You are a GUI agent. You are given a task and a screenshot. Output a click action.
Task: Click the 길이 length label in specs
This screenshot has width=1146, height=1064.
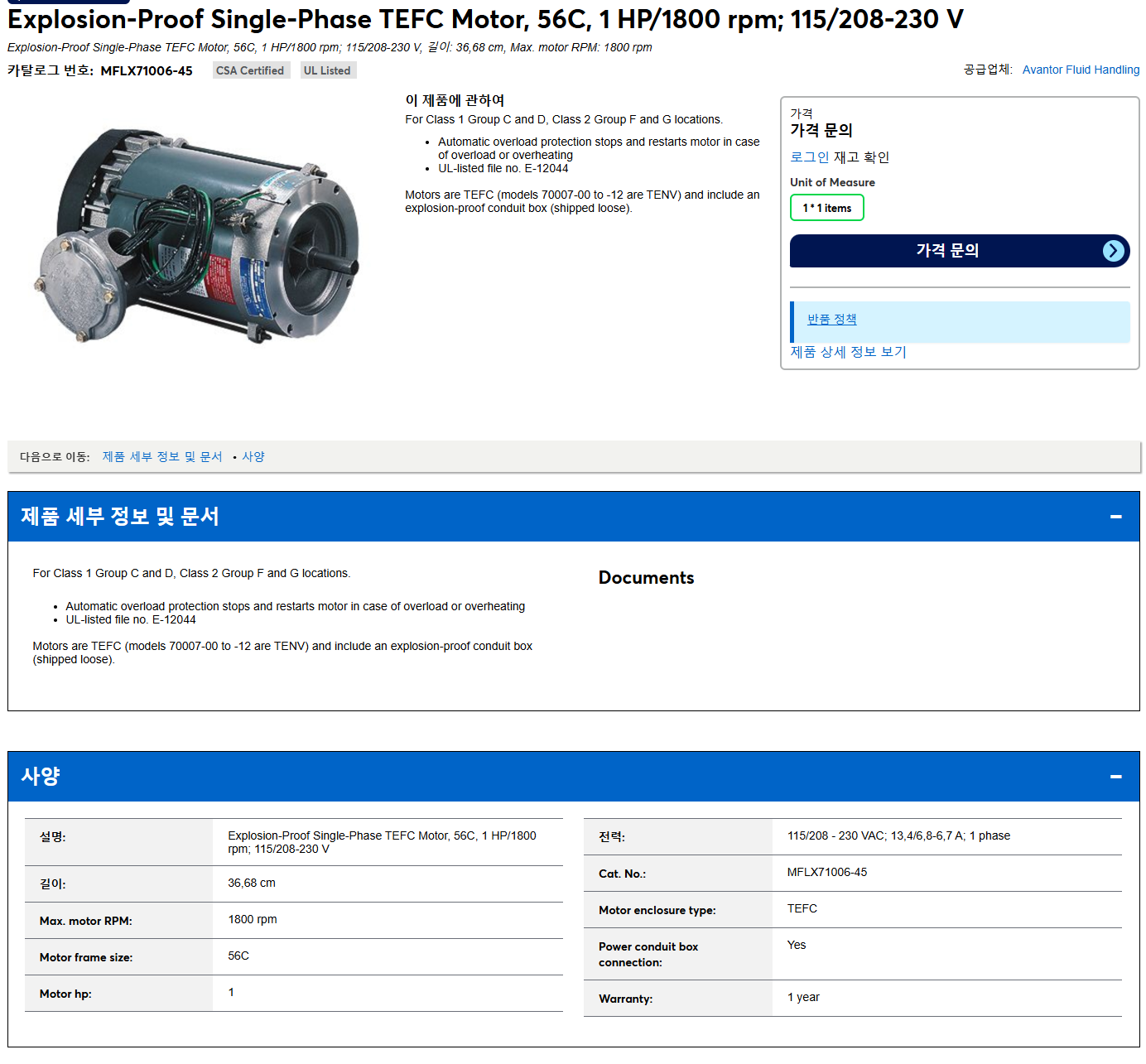(x=53, y=884)
